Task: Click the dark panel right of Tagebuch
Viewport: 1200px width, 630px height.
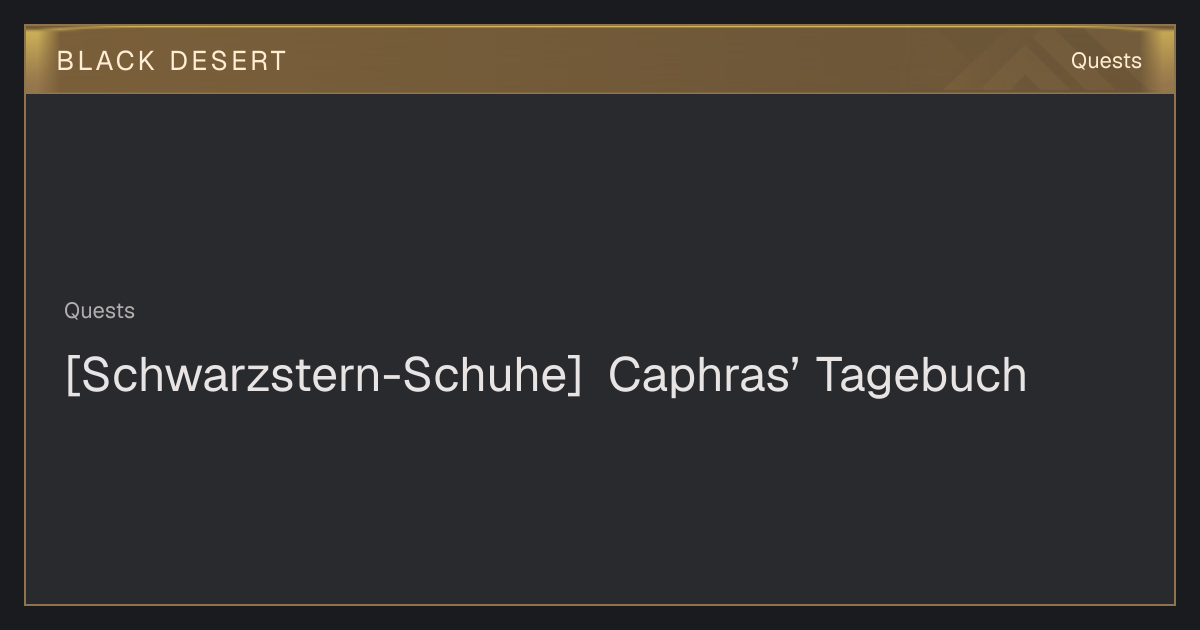Action: click(x=1100, y=375)
